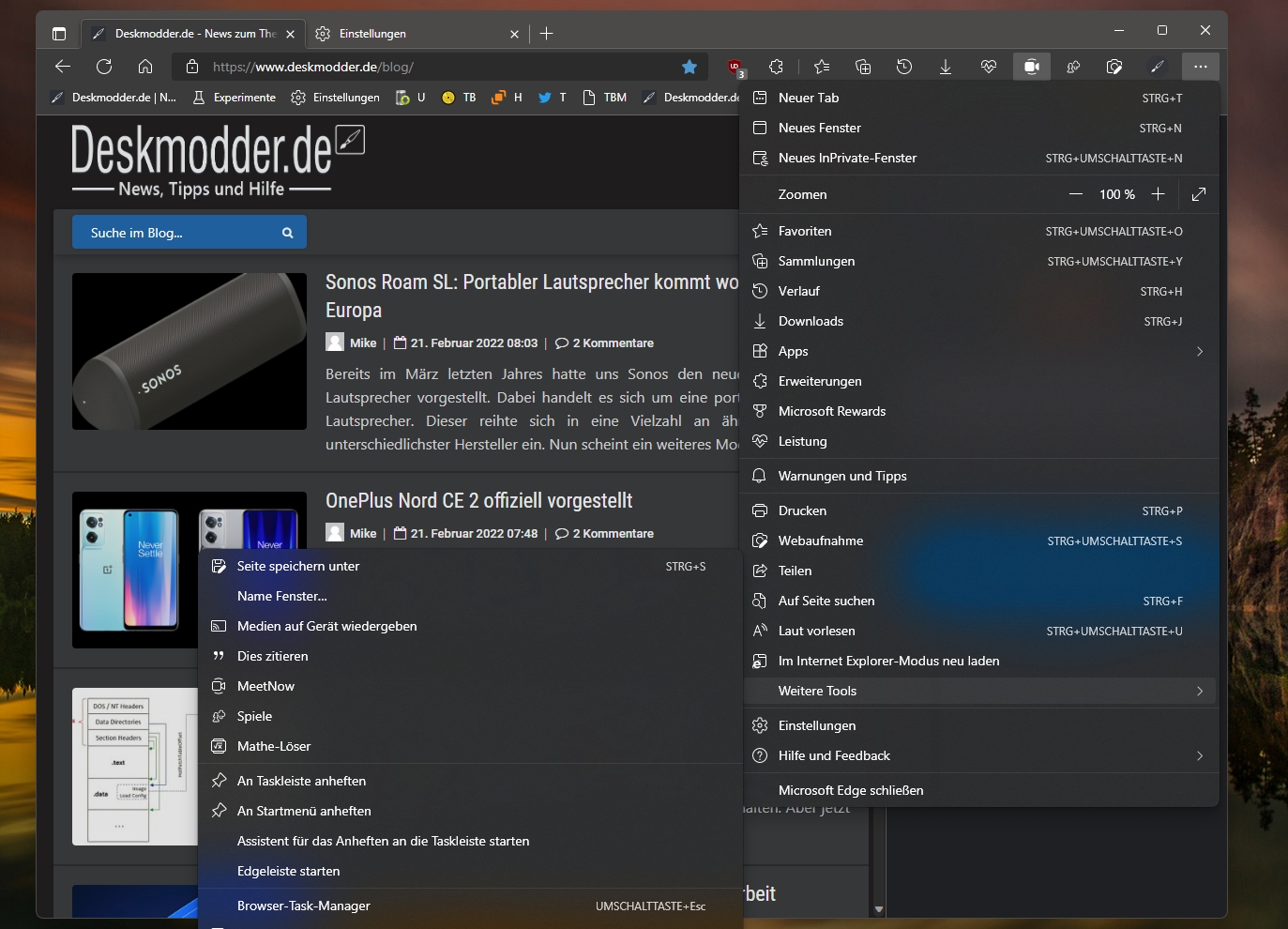Reload the page with refresh icon

(x=104, y=67)
